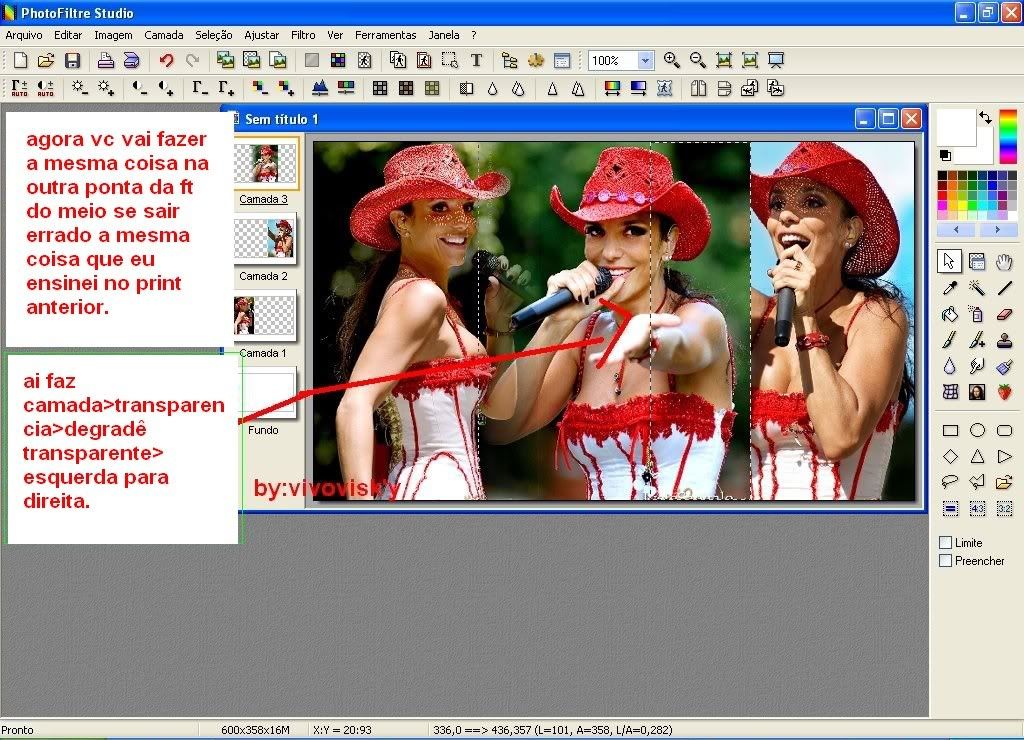1024x740 pixels.
Task: Click the text tool icon in toolbar
Action: pos(476,60)
